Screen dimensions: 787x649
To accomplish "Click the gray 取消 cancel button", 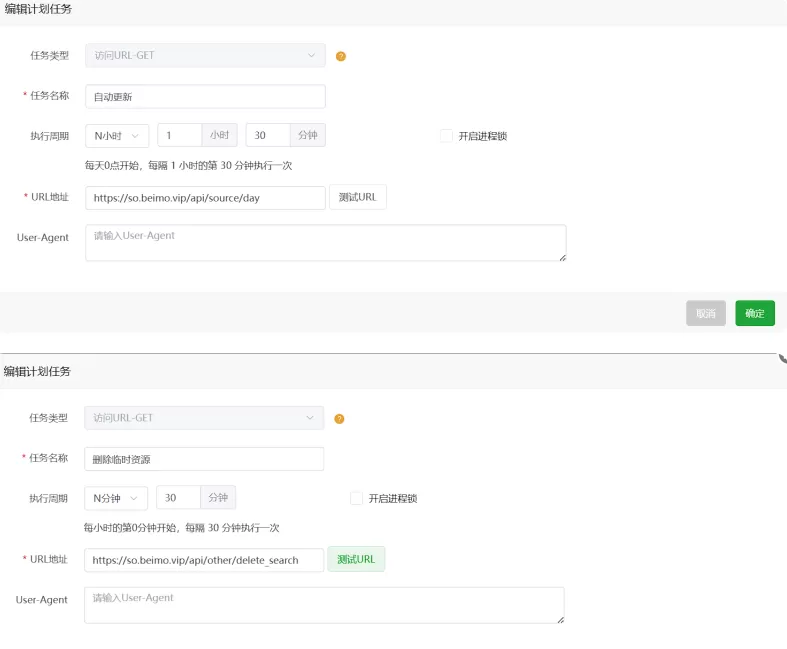I will pos(706,313).
